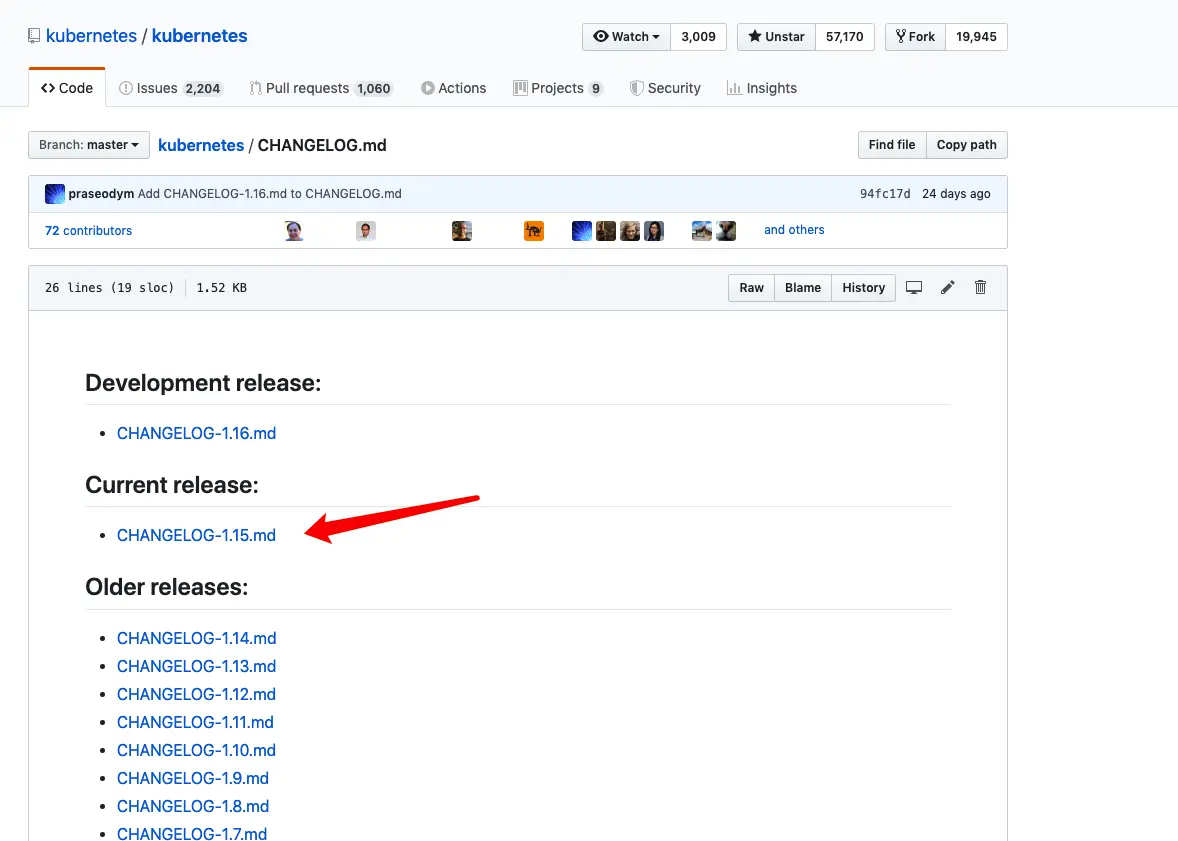The width and height of the screenshot is (1178, 841).
Task: Click the 'and others' contributors link
Action: click(x=794, y=230)
